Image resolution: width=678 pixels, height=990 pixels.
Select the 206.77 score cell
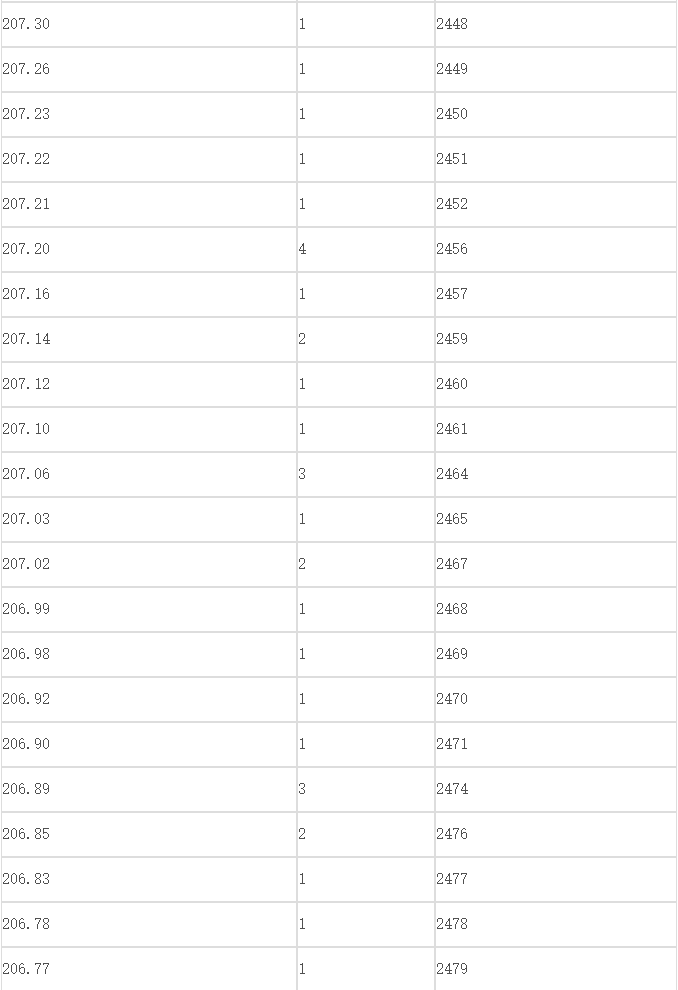149,969
